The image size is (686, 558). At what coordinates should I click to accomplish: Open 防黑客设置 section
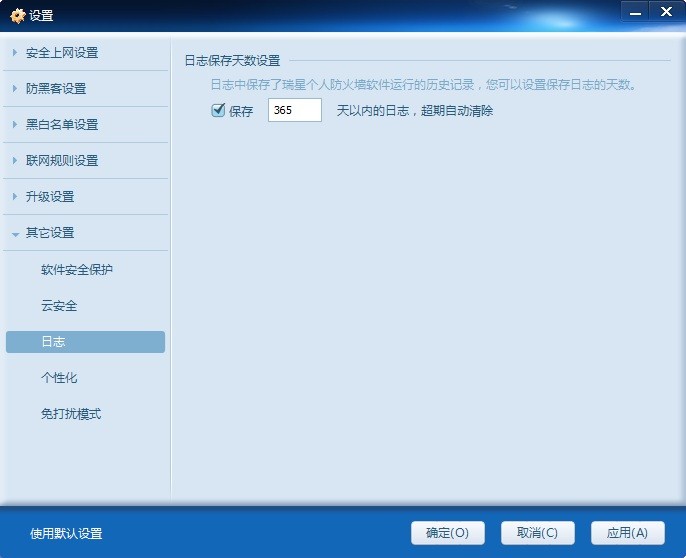click(56, 89)
